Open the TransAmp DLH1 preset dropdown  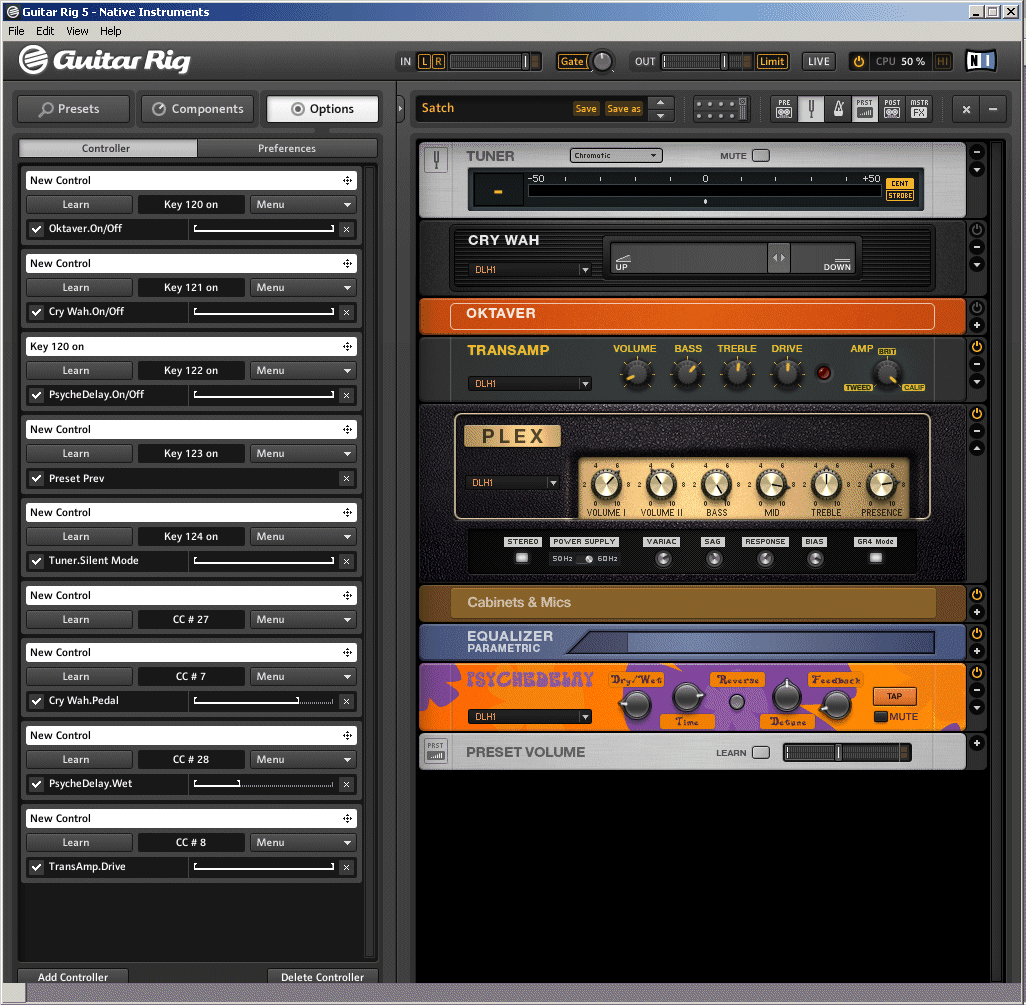(529, 383)
